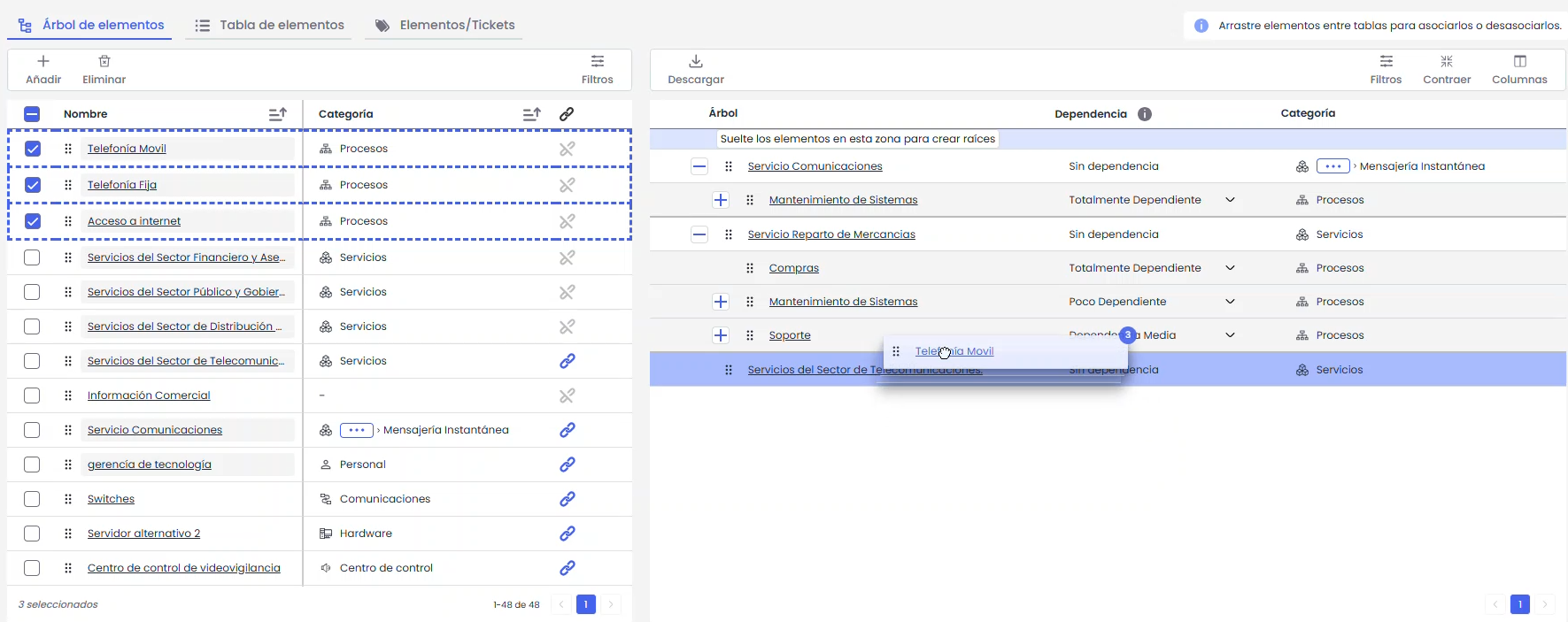This screenshot has height=622, width=1568.
Task: Open the Columnas column selector
Action: tap(1519, 69)
